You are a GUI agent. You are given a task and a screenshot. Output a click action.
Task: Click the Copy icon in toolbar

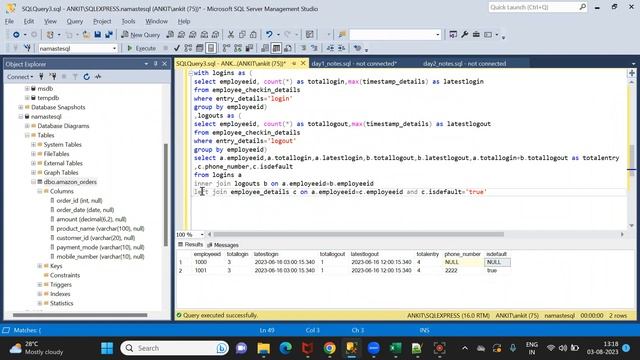click(242, 35)
